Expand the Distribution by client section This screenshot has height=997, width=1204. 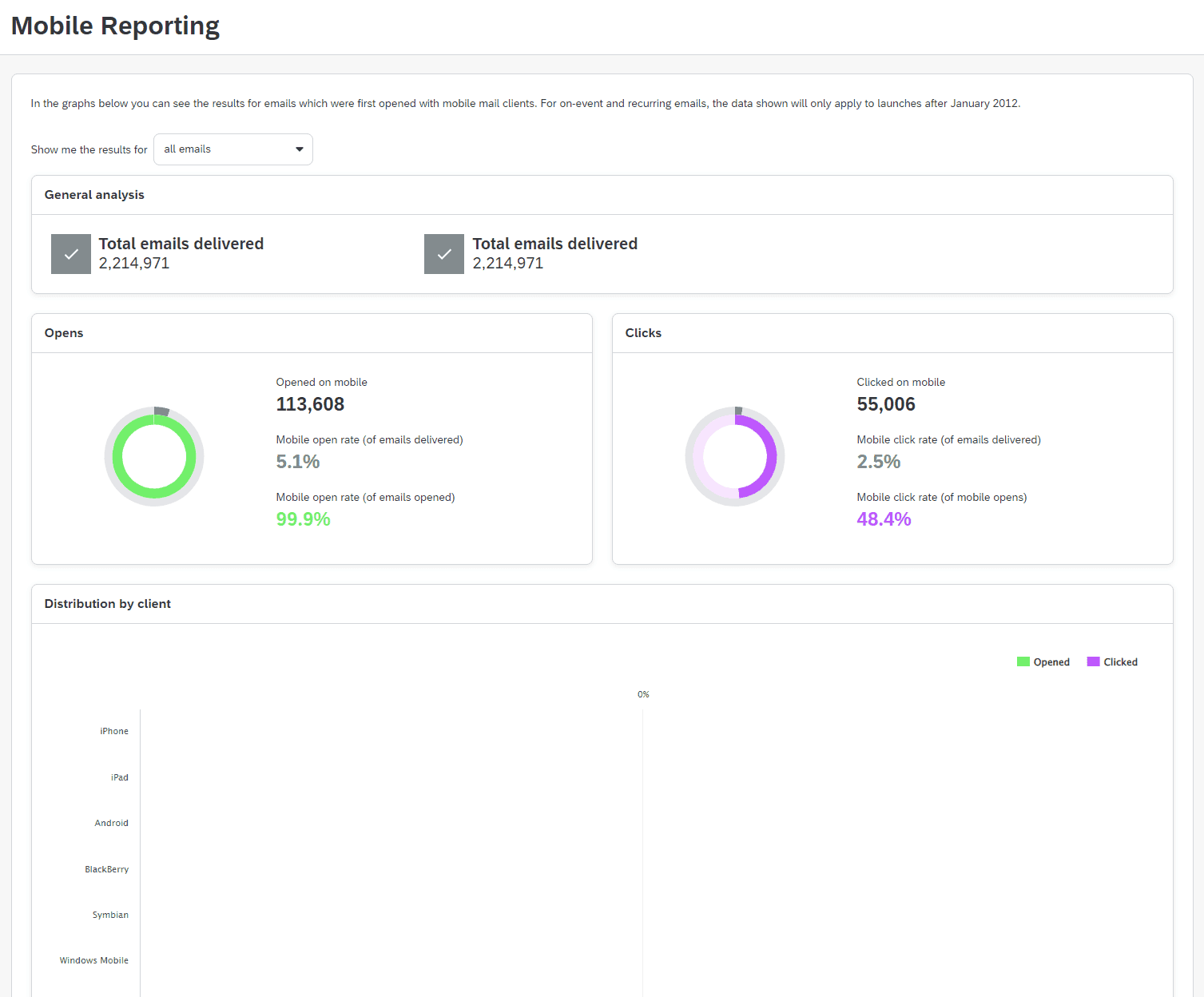pyautogui.click(x=108, y=604)
